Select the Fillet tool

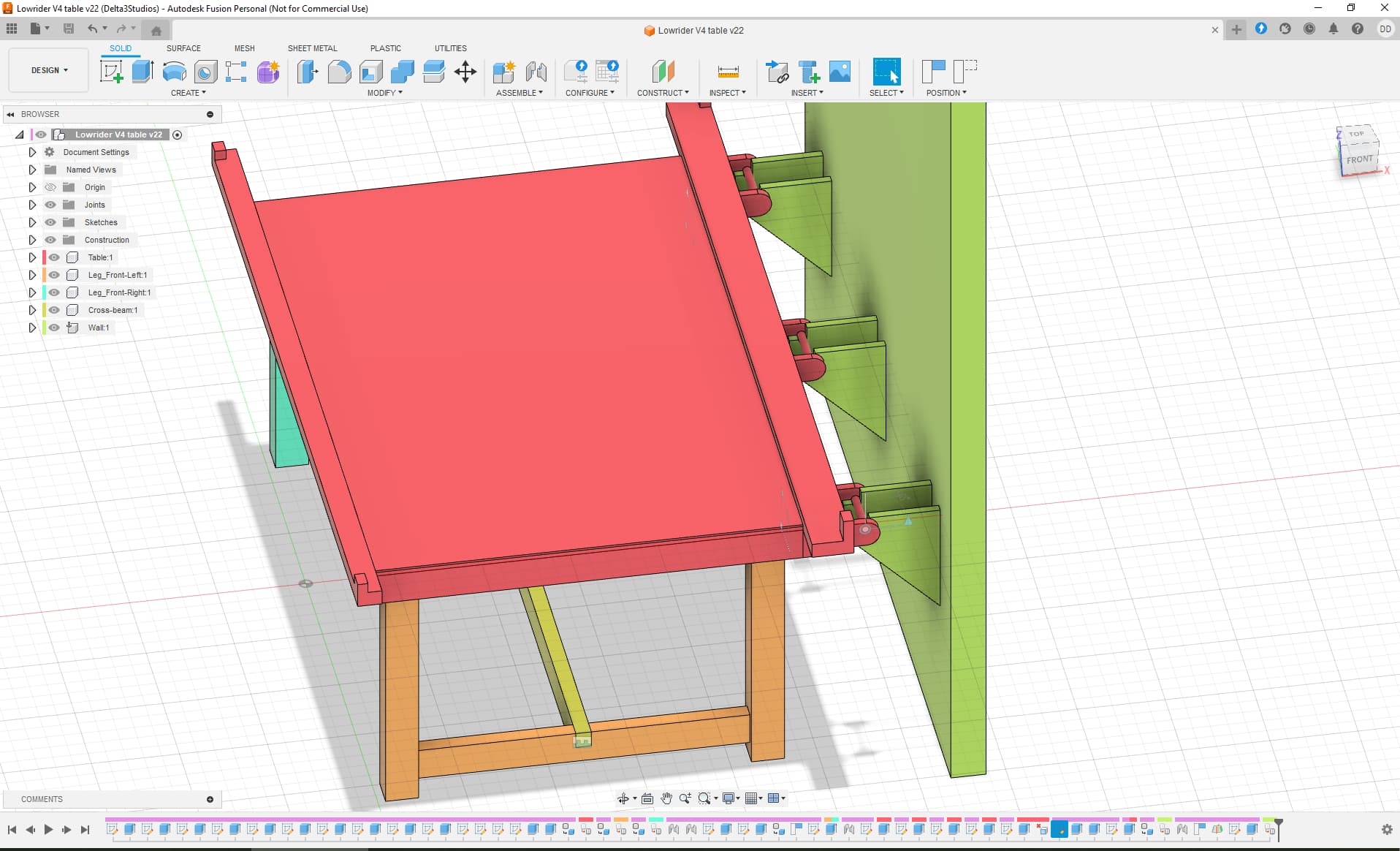(339, 72)
